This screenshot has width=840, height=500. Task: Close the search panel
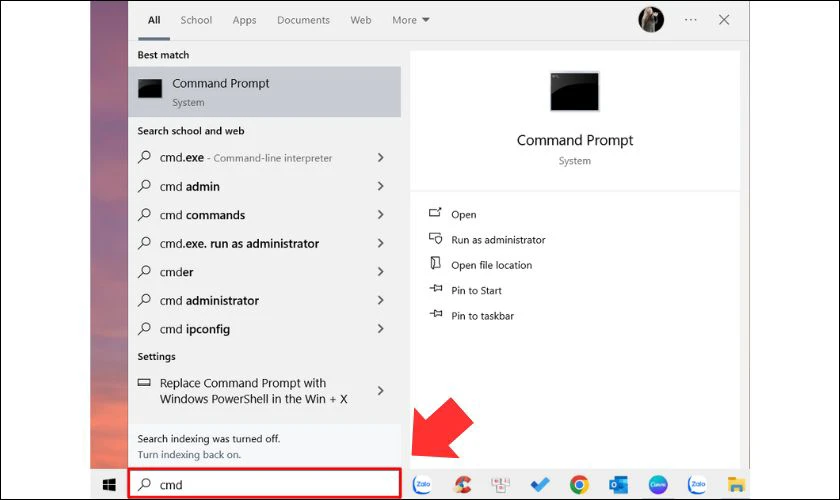[724, 20]
